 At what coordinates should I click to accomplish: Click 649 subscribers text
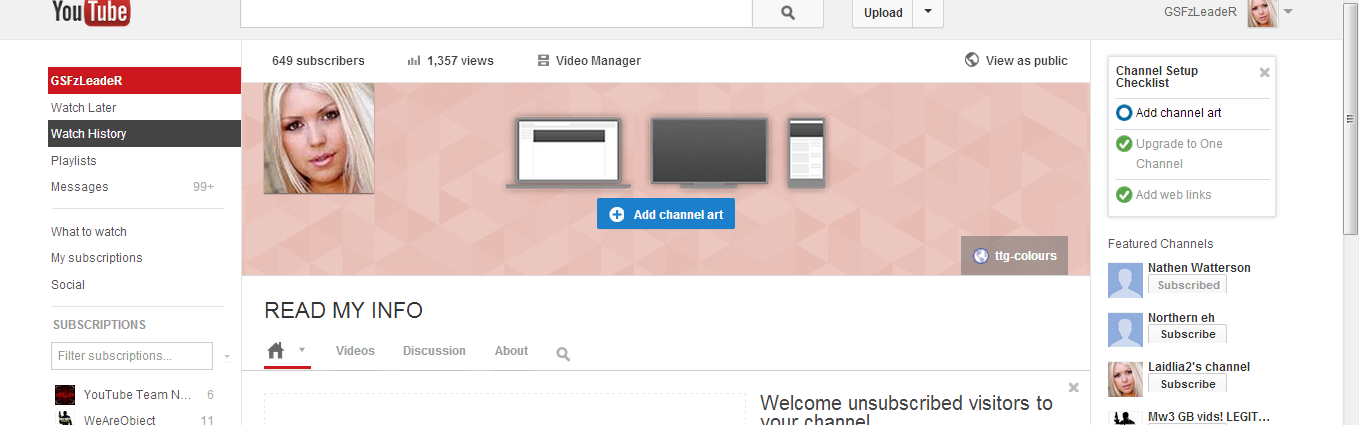click(x=318, y=61)
